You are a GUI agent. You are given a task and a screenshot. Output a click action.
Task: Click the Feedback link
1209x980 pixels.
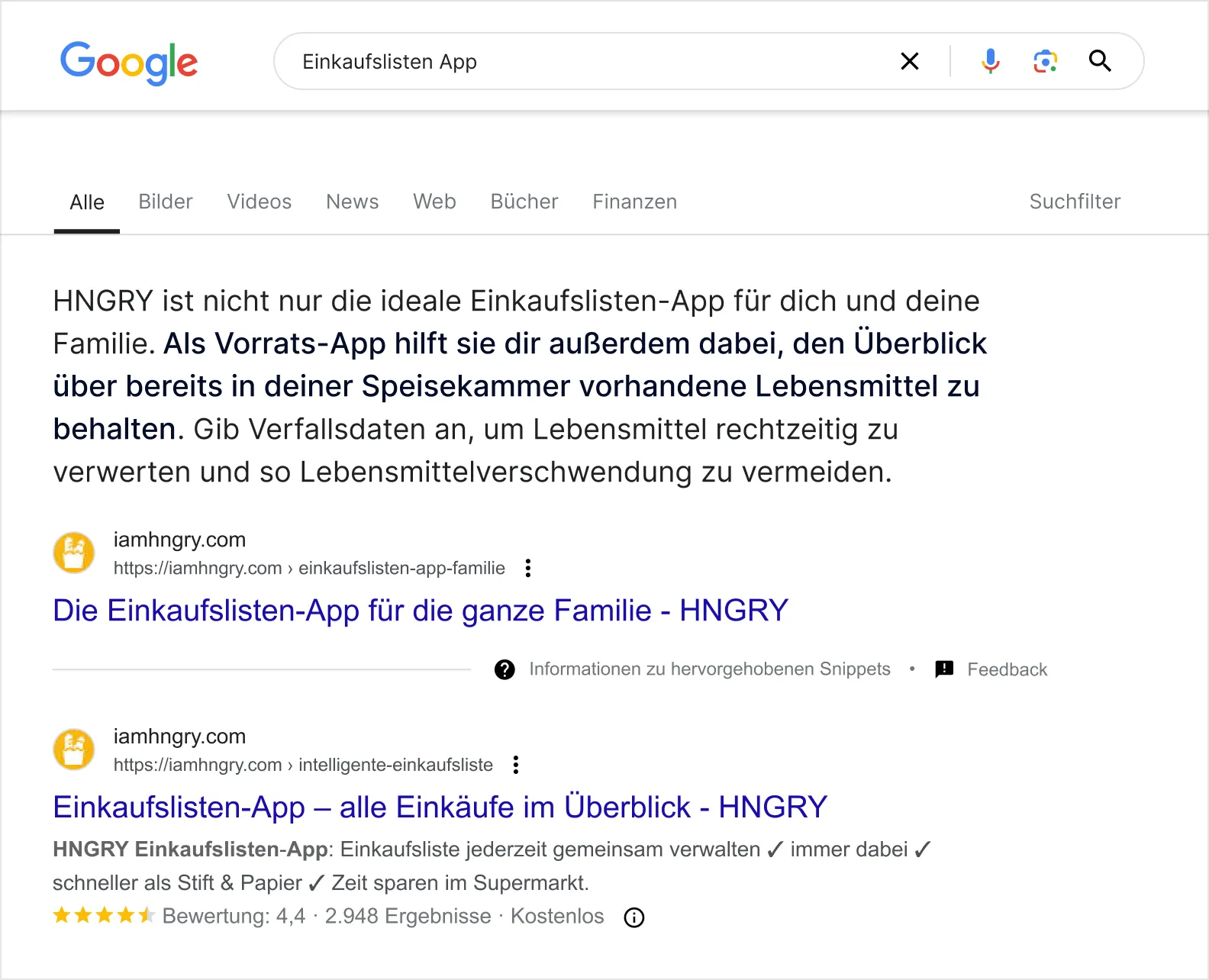pos(1008,669)
